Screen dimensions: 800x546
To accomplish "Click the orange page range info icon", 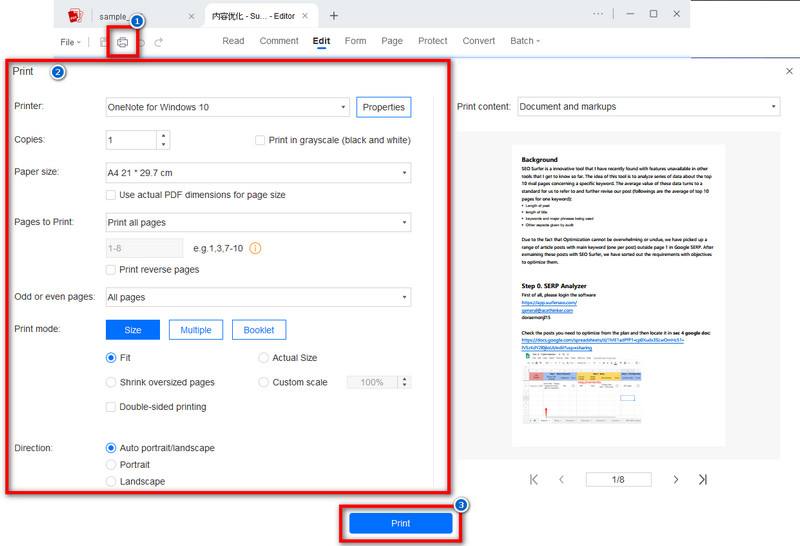I will coord(255,249).
